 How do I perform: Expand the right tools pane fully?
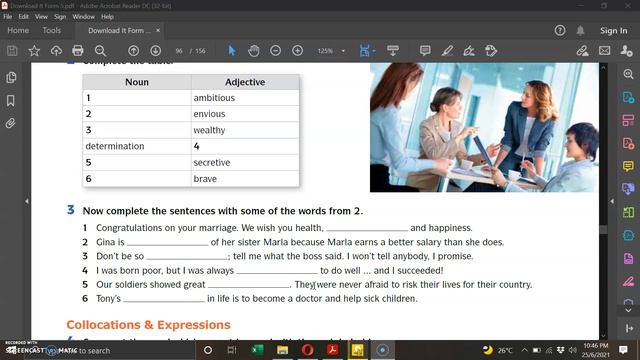click(x=629, y=328)
